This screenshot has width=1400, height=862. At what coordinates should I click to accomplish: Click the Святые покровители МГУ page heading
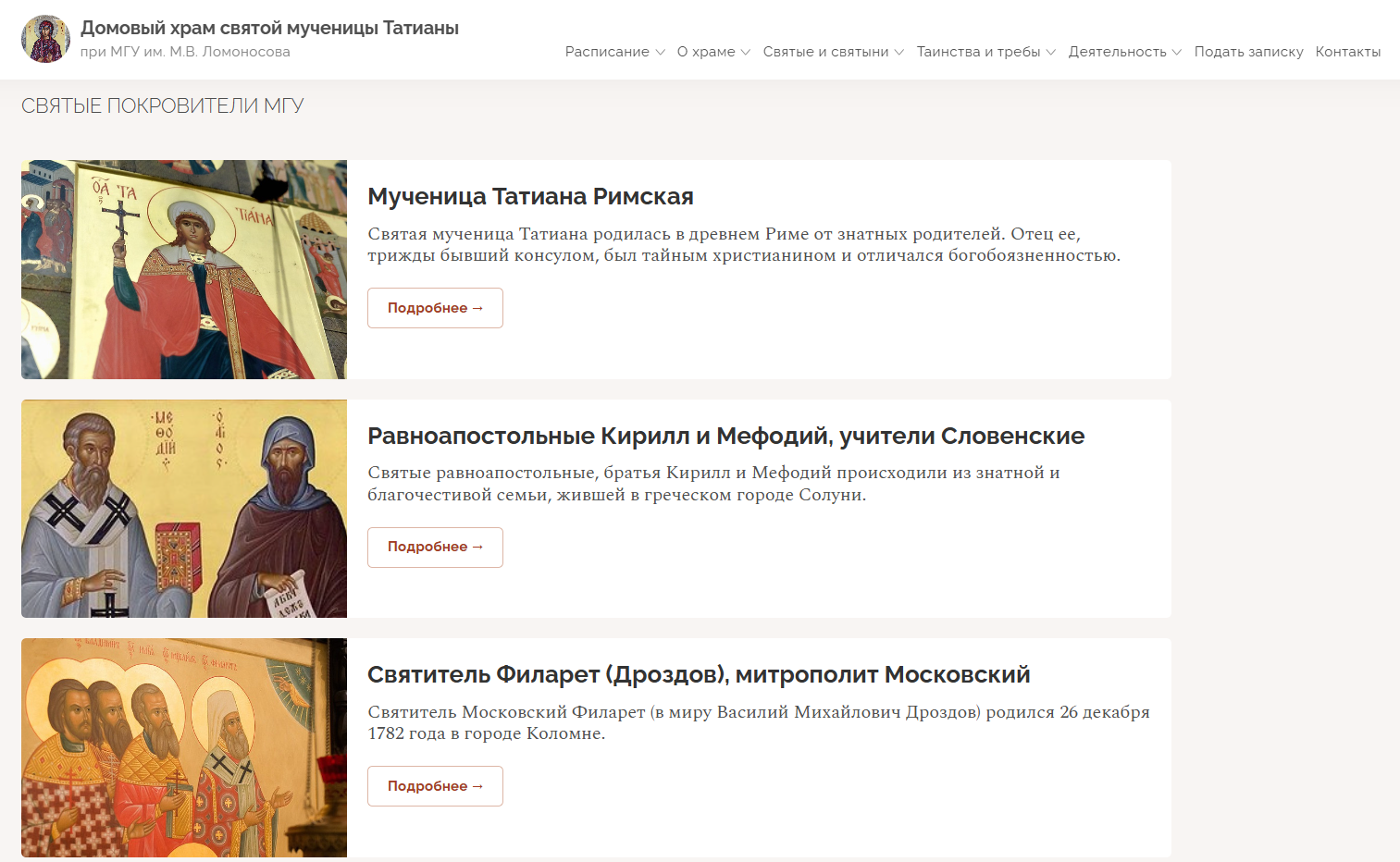[163, 105]
